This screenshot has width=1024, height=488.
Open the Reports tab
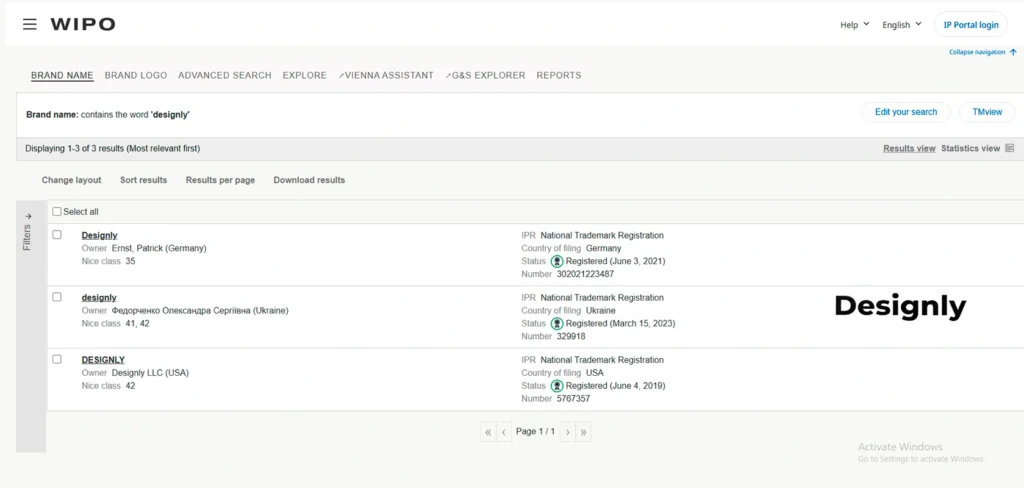coord(558,75)
